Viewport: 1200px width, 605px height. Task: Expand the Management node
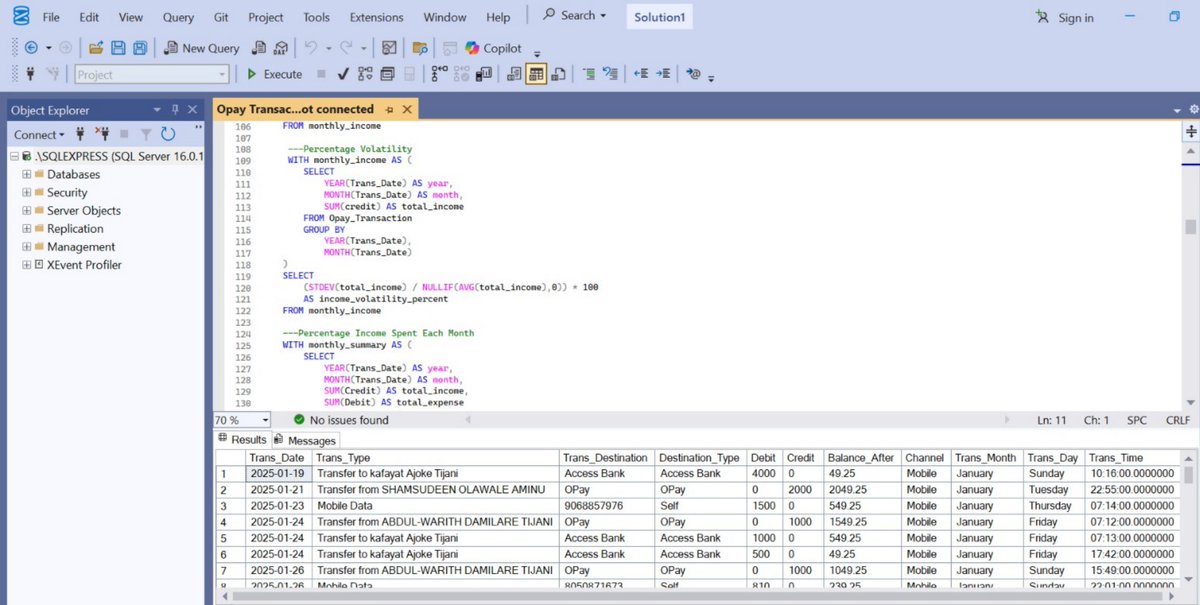pyautogui.click(x=26, y=246)
